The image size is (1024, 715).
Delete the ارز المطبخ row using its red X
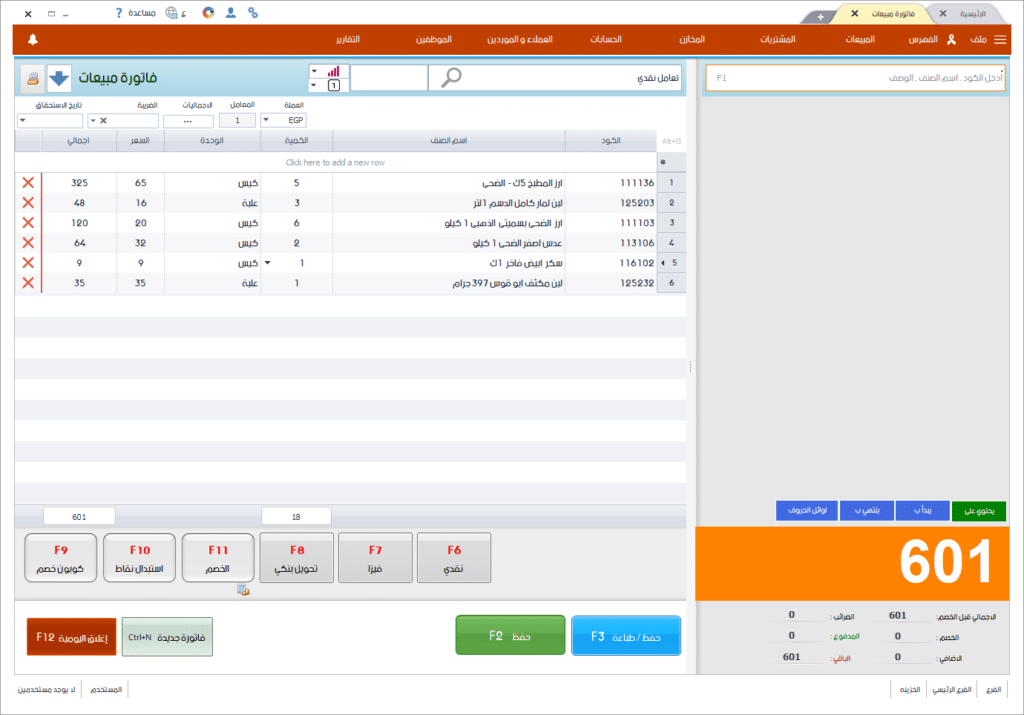point(27,183)
